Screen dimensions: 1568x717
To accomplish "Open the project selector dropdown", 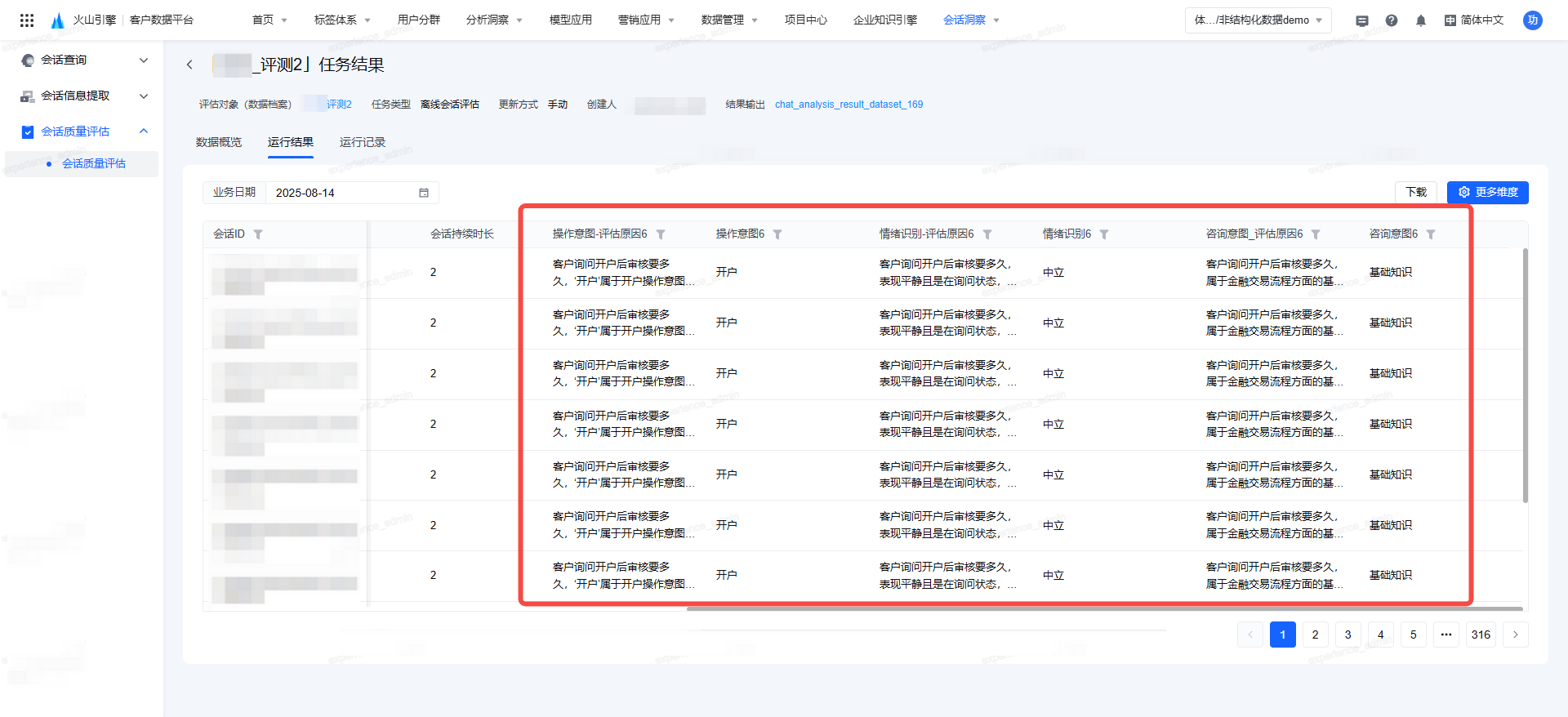I will point(1258,20).
